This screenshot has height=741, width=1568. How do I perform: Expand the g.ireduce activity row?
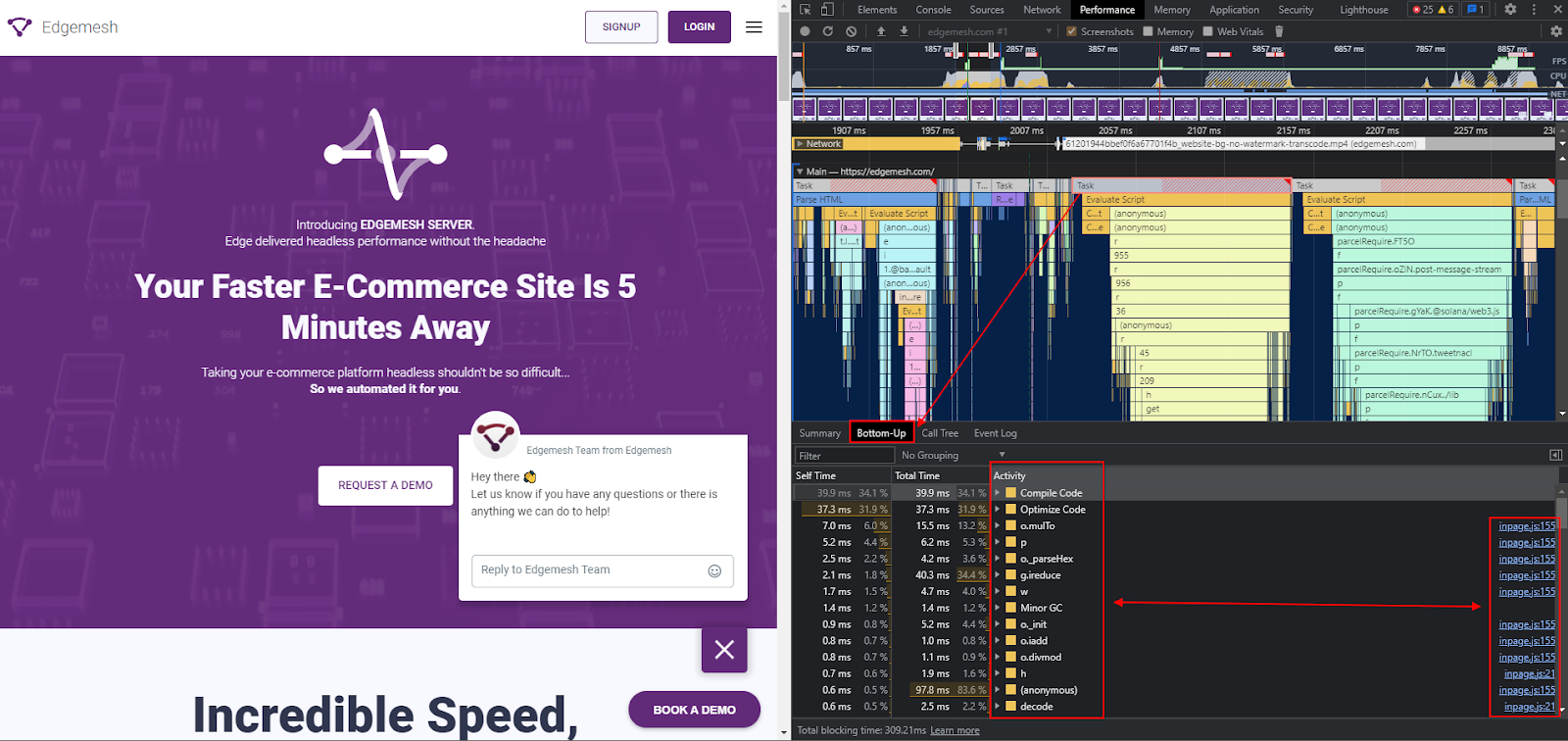(998, 575)
